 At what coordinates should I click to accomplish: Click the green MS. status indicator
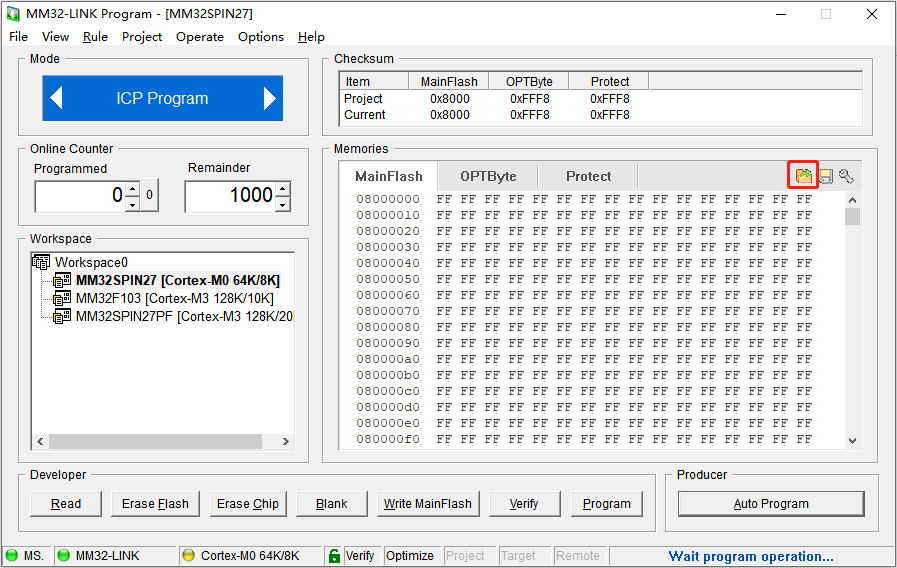click(x=11, y=555)
